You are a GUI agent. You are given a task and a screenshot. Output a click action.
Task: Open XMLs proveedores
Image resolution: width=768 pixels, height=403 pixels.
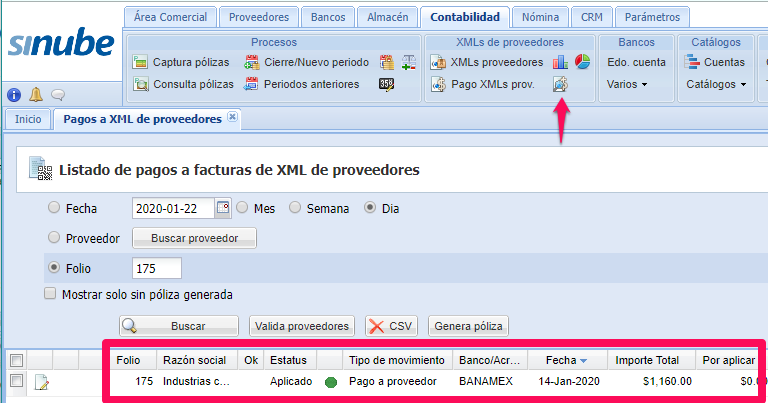click(487, 62)
